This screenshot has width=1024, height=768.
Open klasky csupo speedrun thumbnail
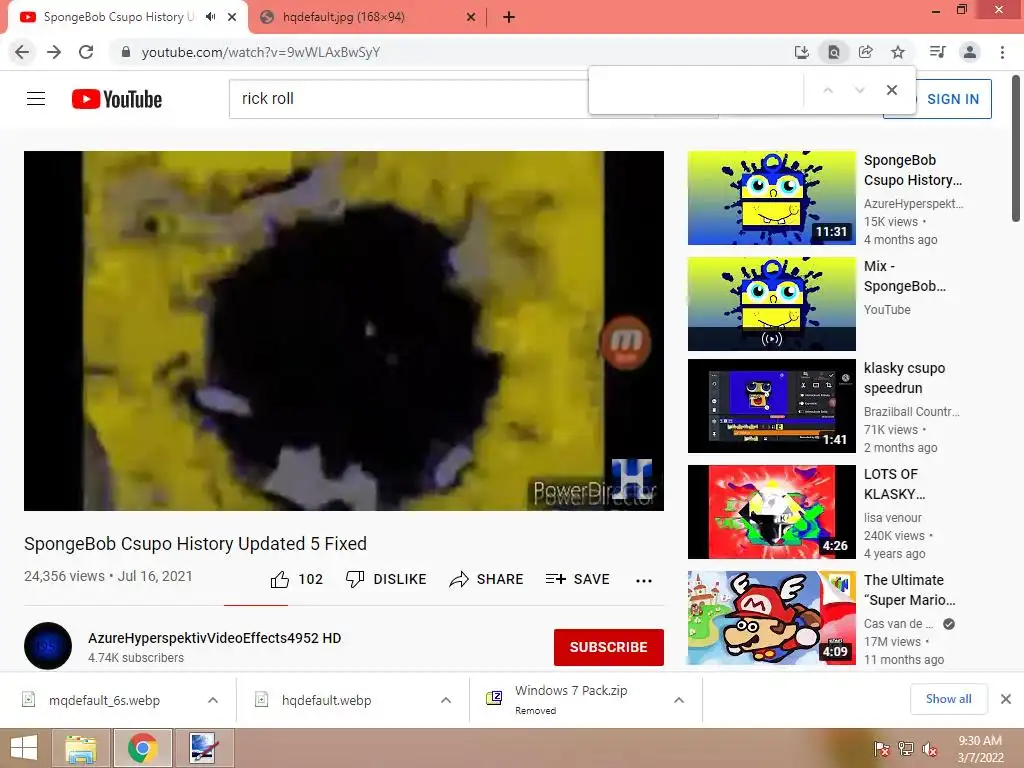point(771,406)
